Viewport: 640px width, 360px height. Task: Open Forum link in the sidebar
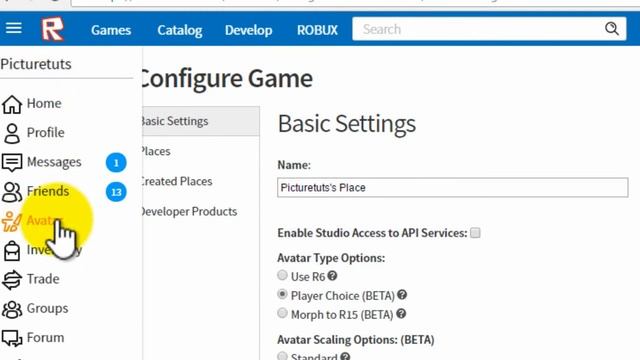[x=45, y=338]
